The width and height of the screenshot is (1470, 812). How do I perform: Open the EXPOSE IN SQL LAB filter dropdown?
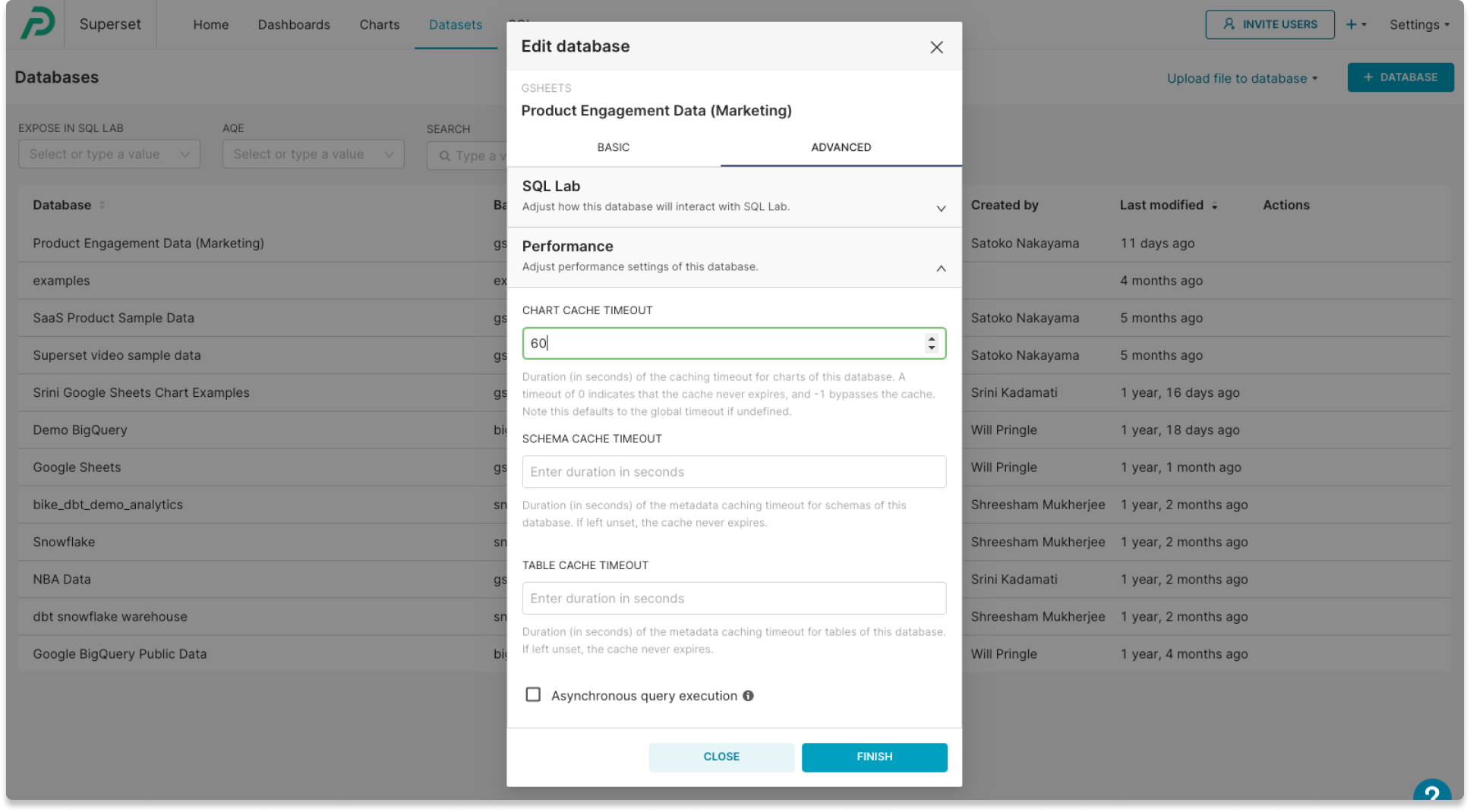point(109,154)
